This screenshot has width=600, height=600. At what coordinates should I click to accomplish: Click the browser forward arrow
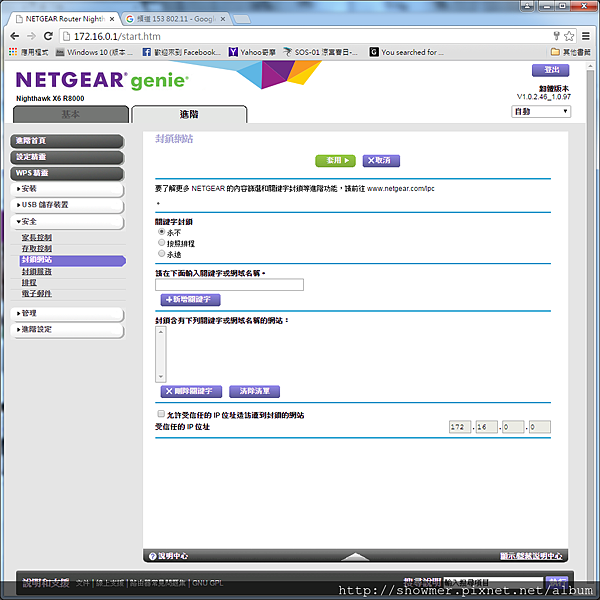click(31, 36)
